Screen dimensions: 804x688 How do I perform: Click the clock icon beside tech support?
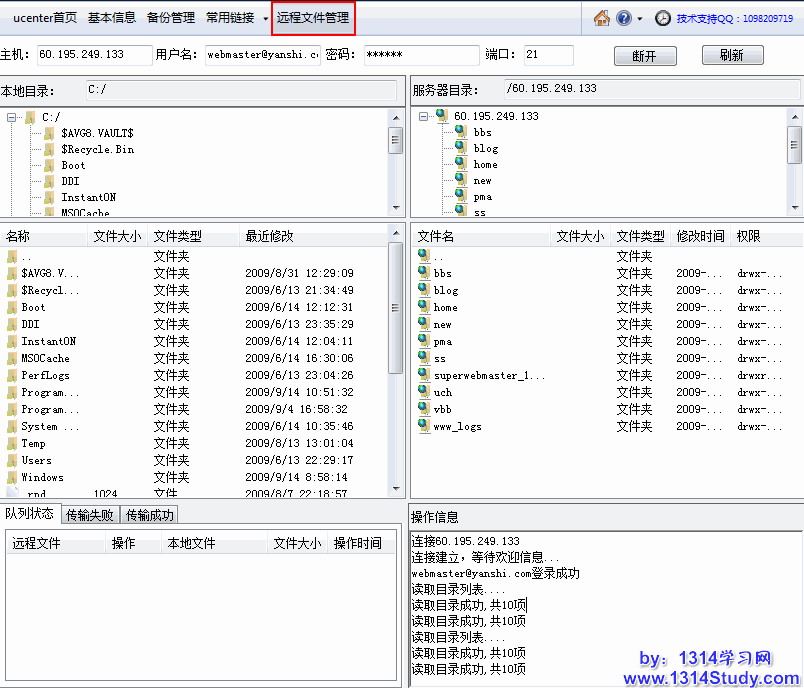pyautogui.click(x=663, y=18)
